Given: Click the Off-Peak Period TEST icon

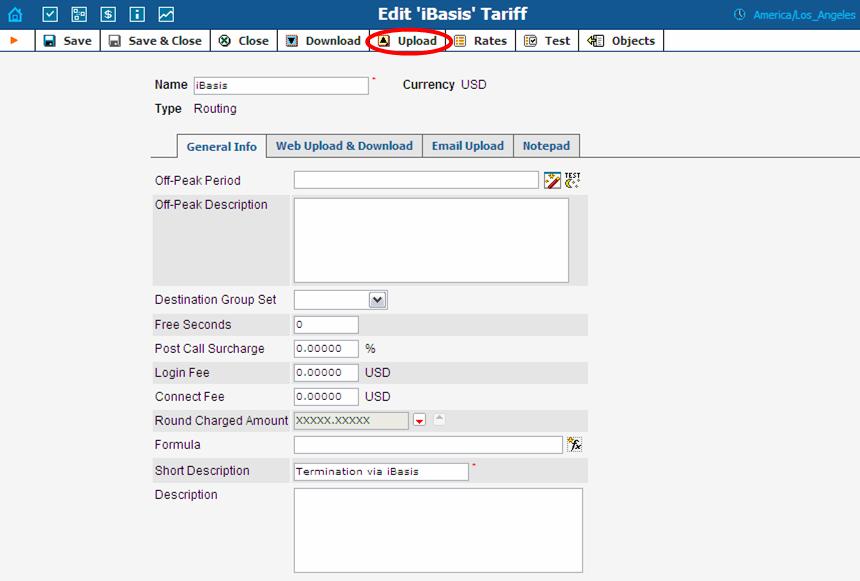Looking at the screenshot, I should coord(573,180).
